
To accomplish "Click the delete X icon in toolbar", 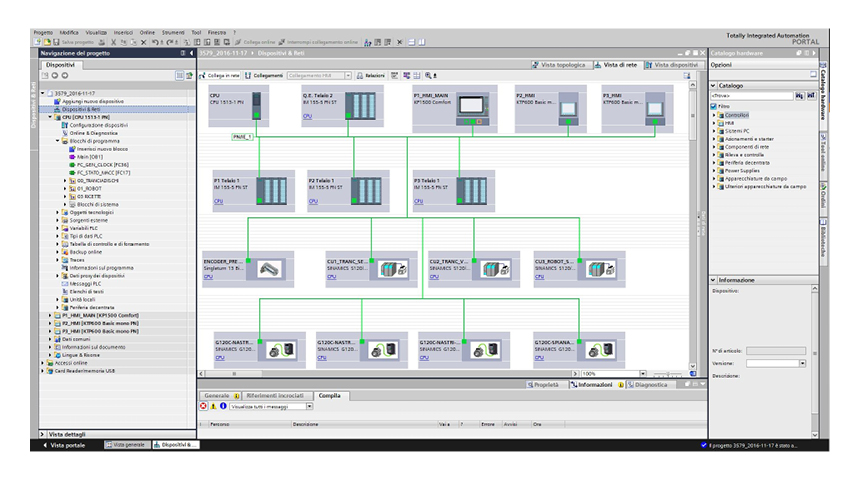I will (x=143, y=42).
